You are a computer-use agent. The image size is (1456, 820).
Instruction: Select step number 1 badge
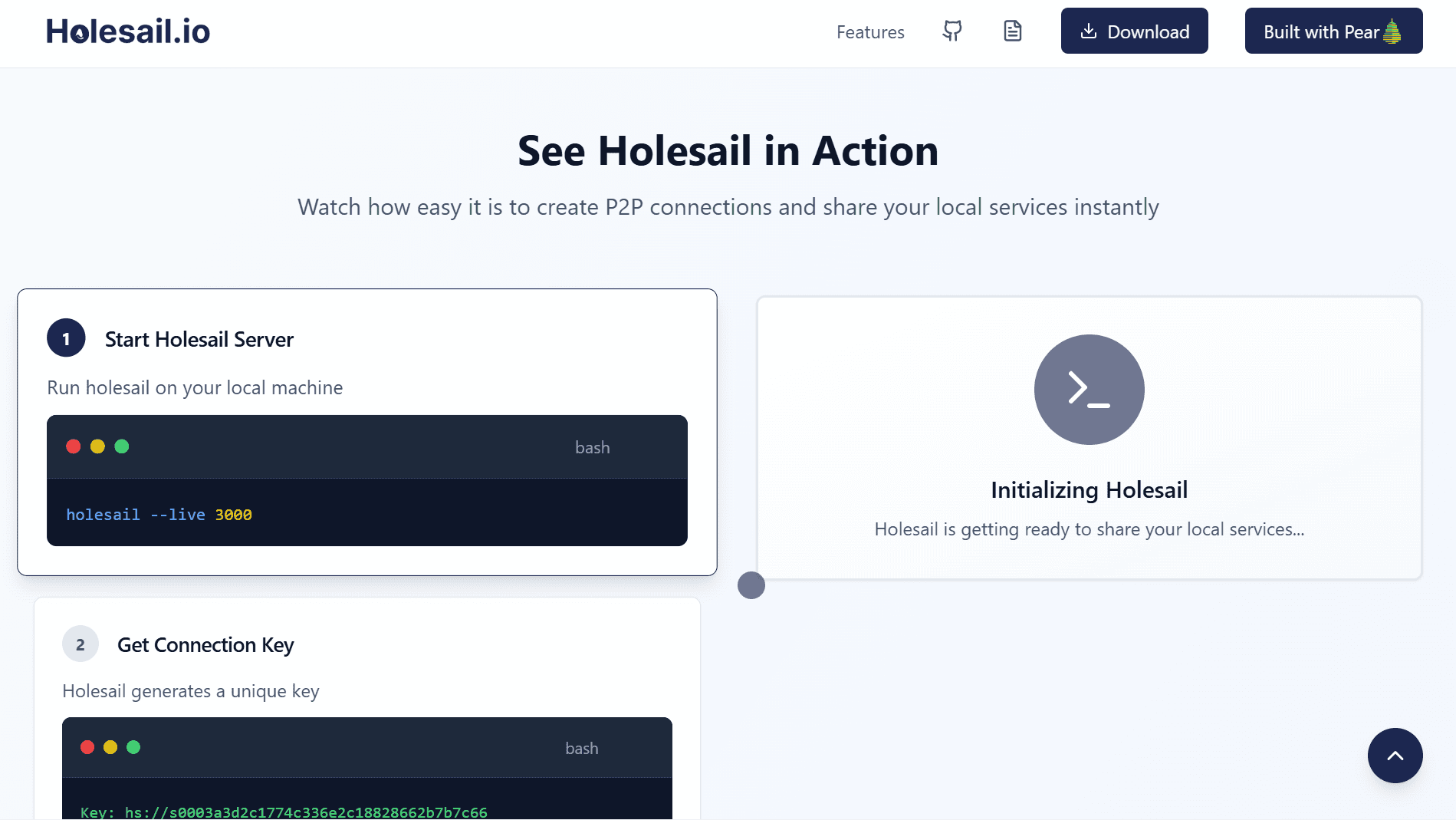66,338
